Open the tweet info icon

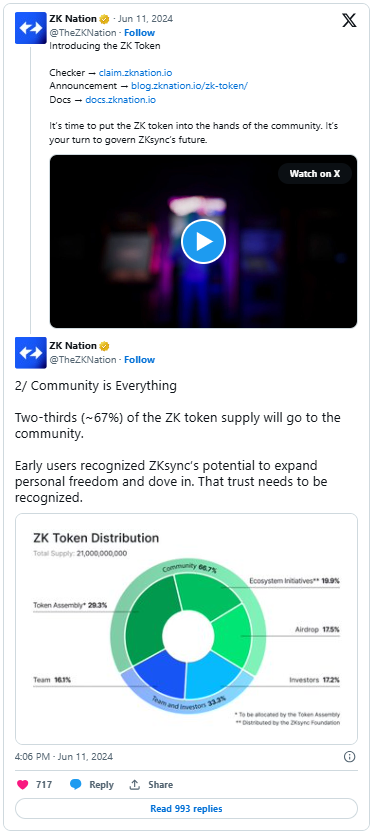[350, 756]
